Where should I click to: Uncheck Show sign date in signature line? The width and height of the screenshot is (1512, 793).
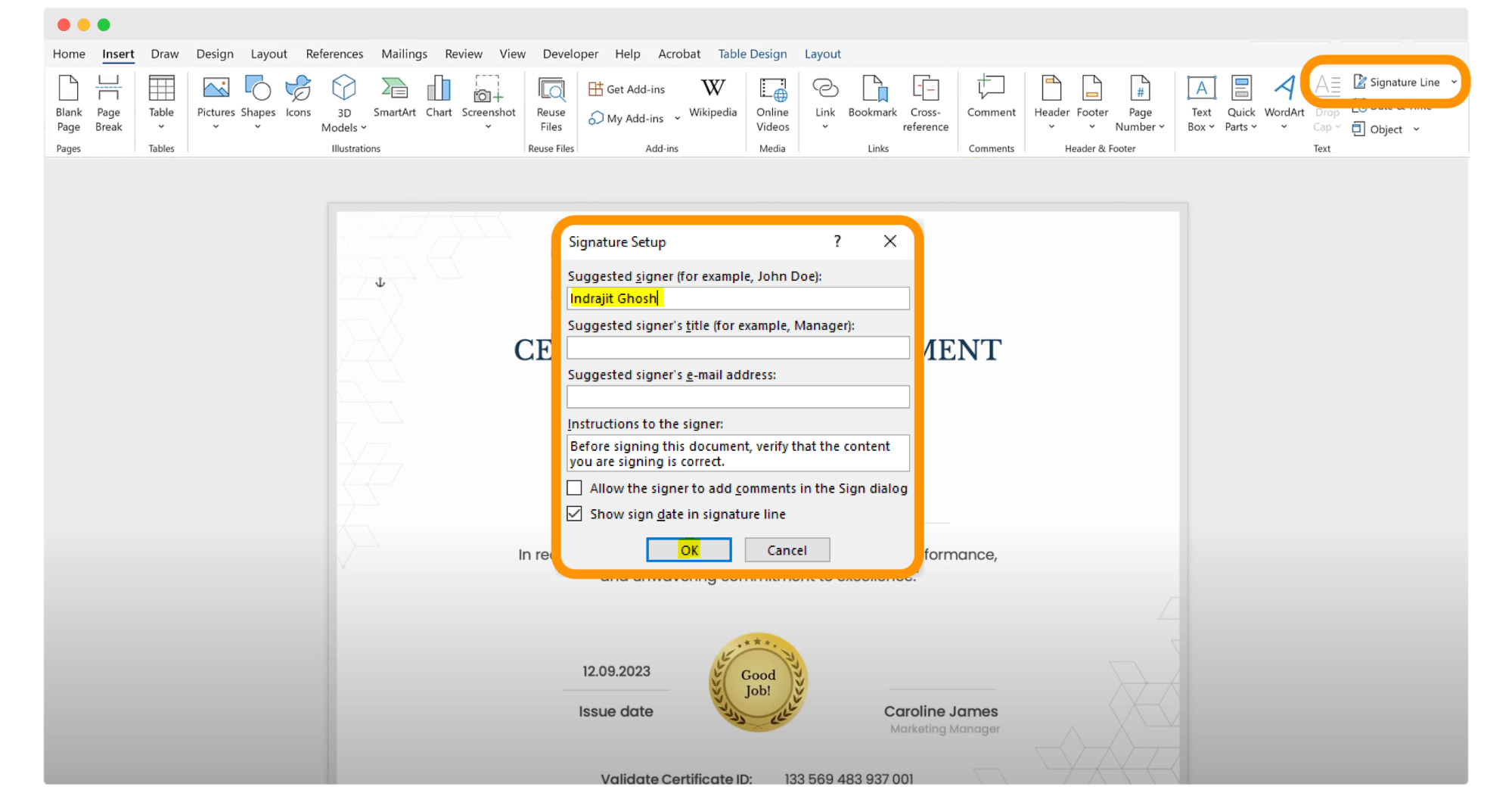pyautogui.click(x=575, y=514)
